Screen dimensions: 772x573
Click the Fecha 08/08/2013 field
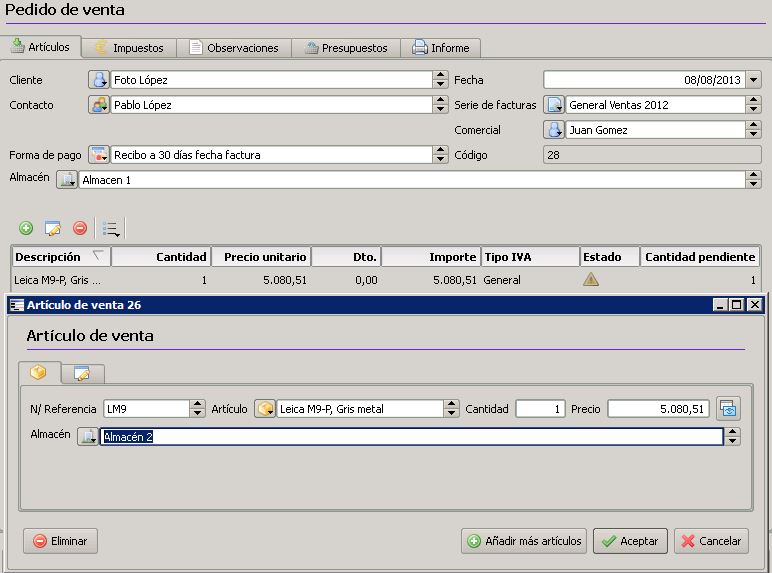644,80
